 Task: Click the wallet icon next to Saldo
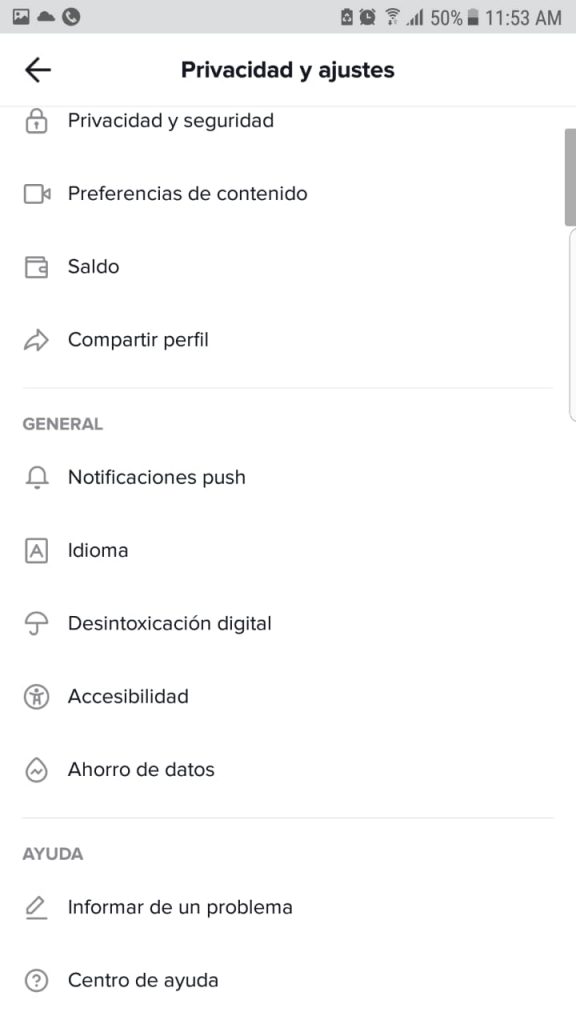click(36, 267)
